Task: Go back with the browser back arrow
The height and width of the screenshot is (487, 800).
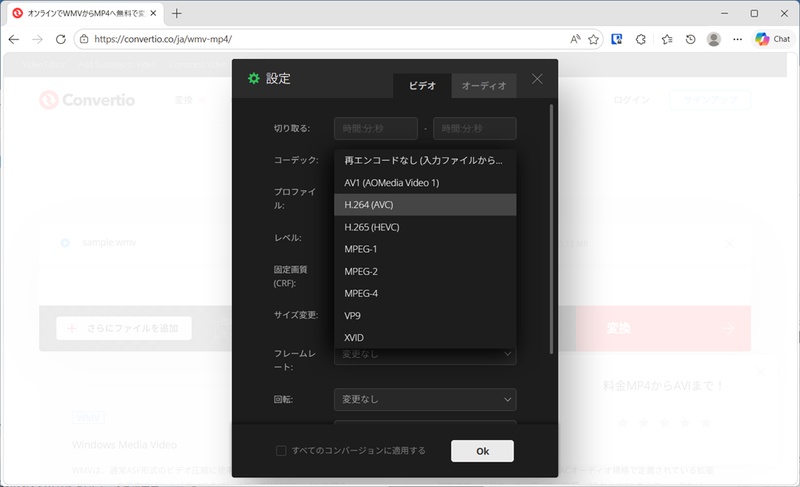Action: coord(14,39)
